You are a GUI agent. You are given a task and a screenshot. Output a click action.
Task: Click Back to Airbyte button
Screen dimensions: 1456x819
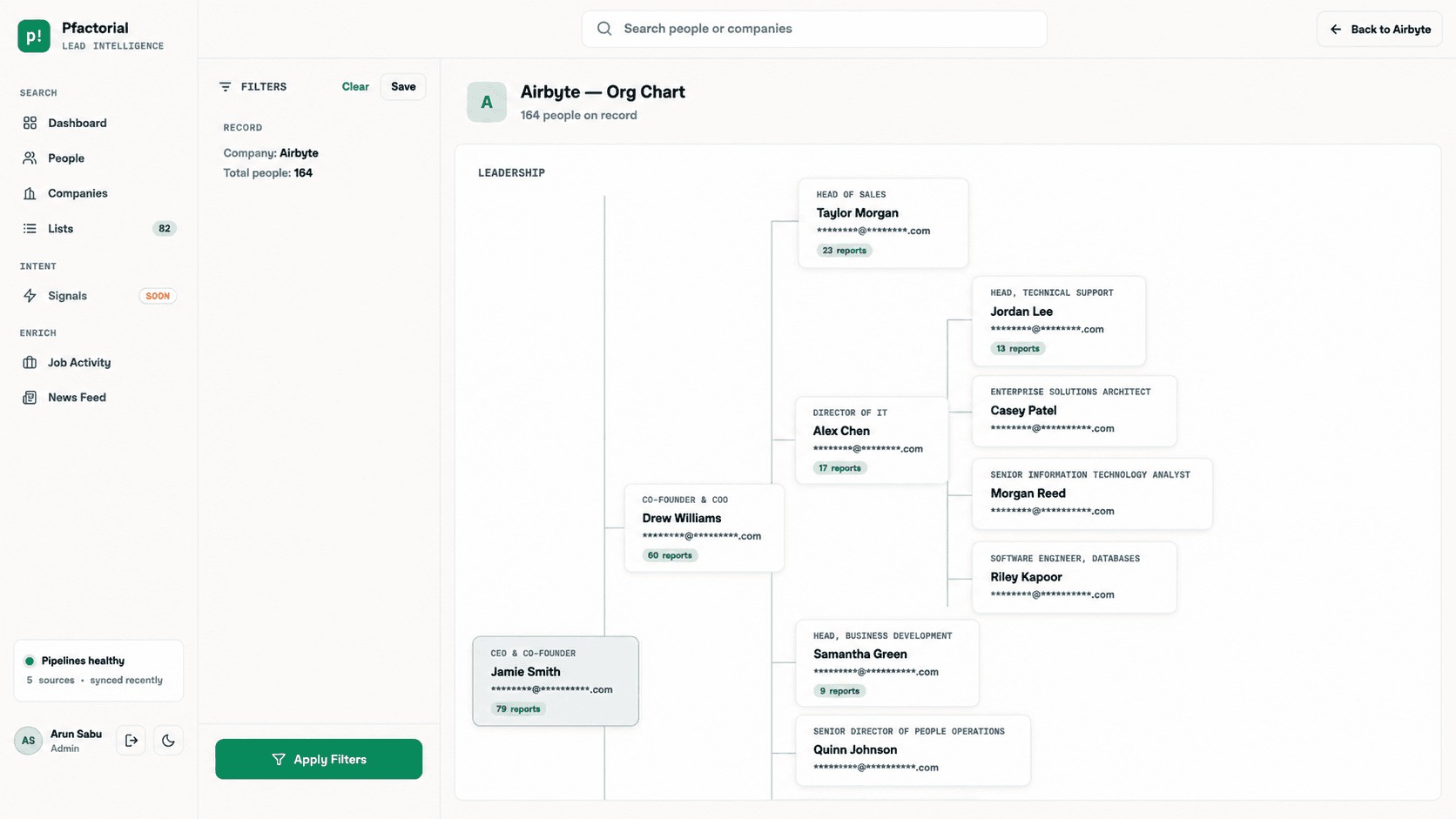[x=1379, y=30]
